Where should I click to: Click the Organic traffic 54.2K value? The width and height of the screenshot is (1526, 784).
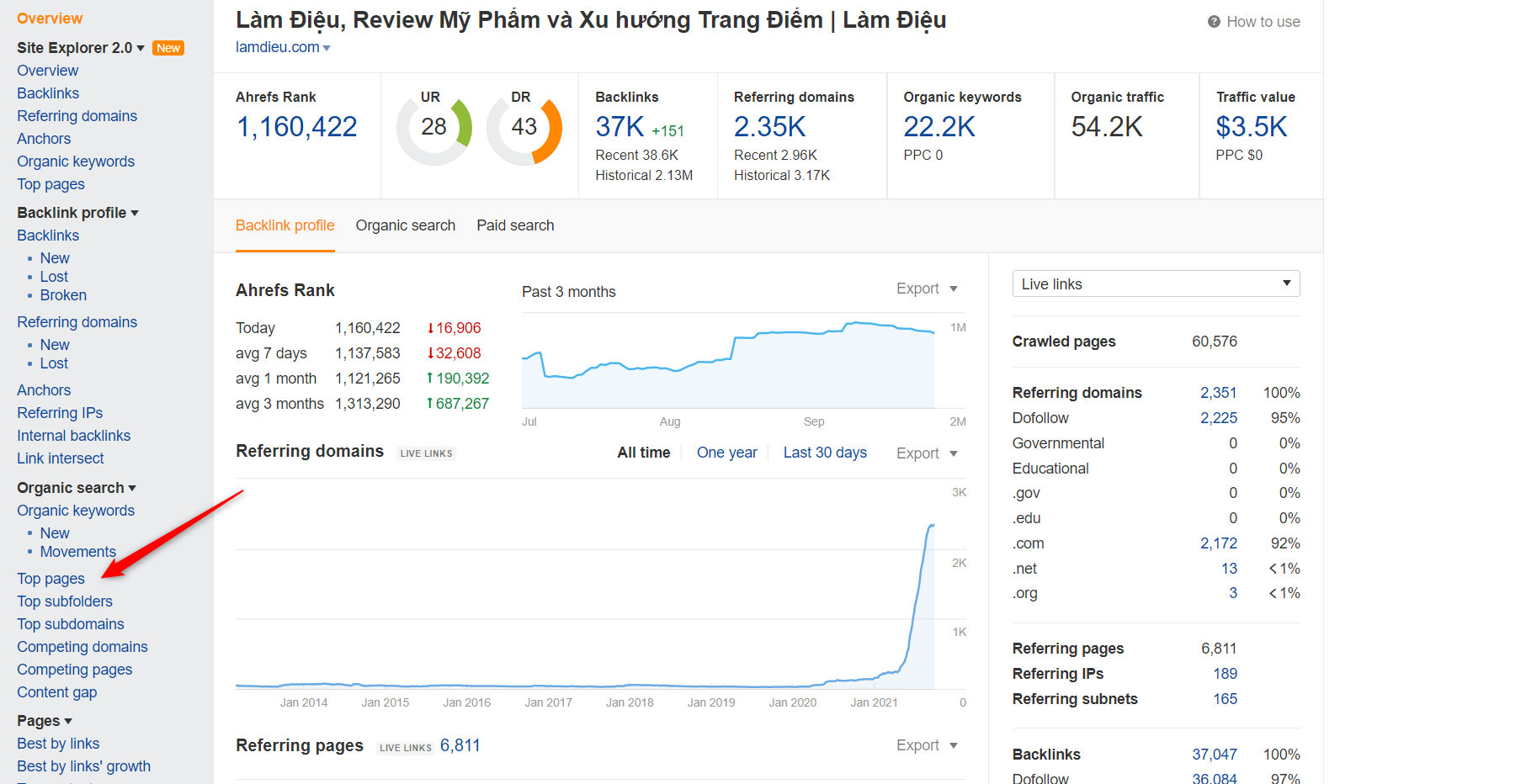coord(1107,127)
